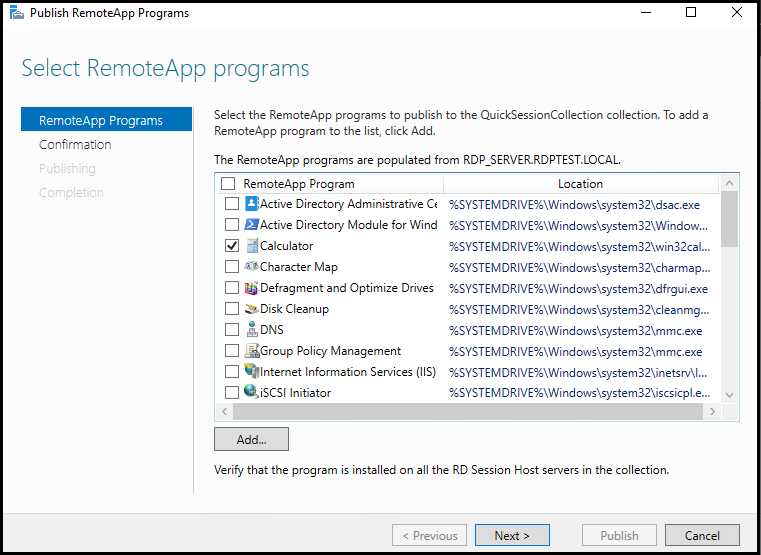
Task: Select the Disk Cleanup row name
Action: coord(294,309)
